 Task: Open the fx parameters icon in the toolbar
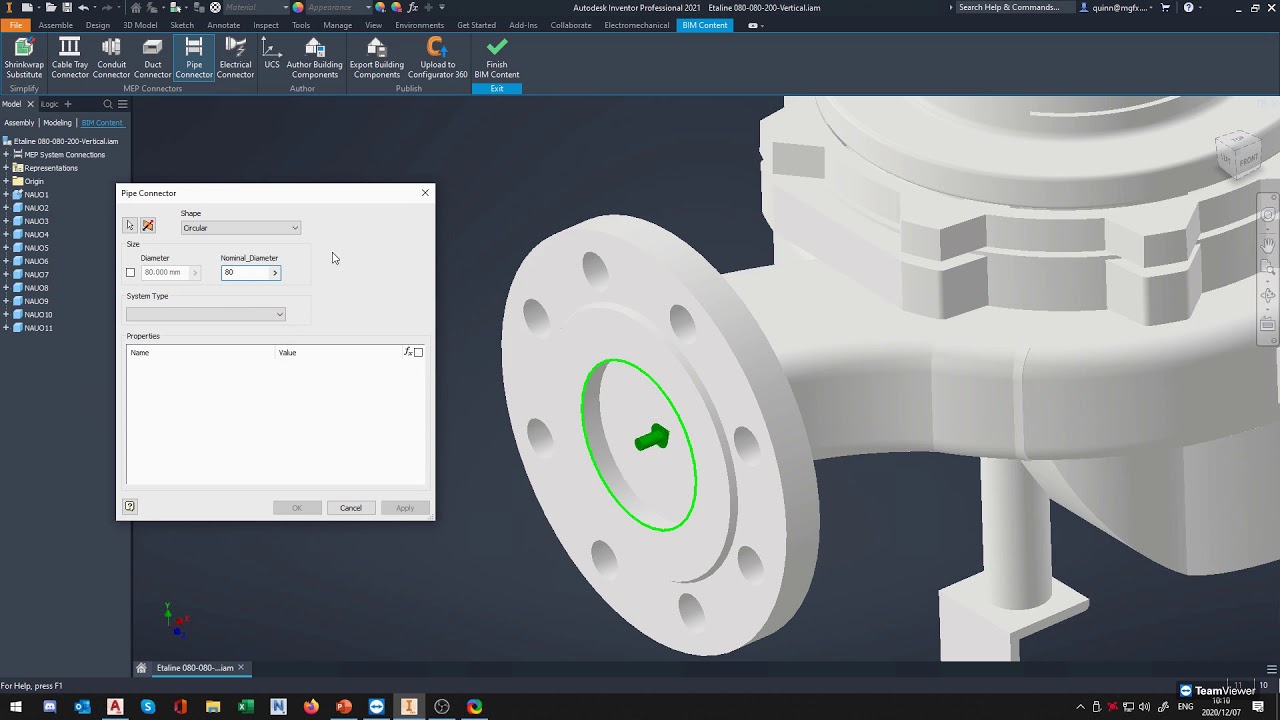pyautogui.click(x=412, y=7)
